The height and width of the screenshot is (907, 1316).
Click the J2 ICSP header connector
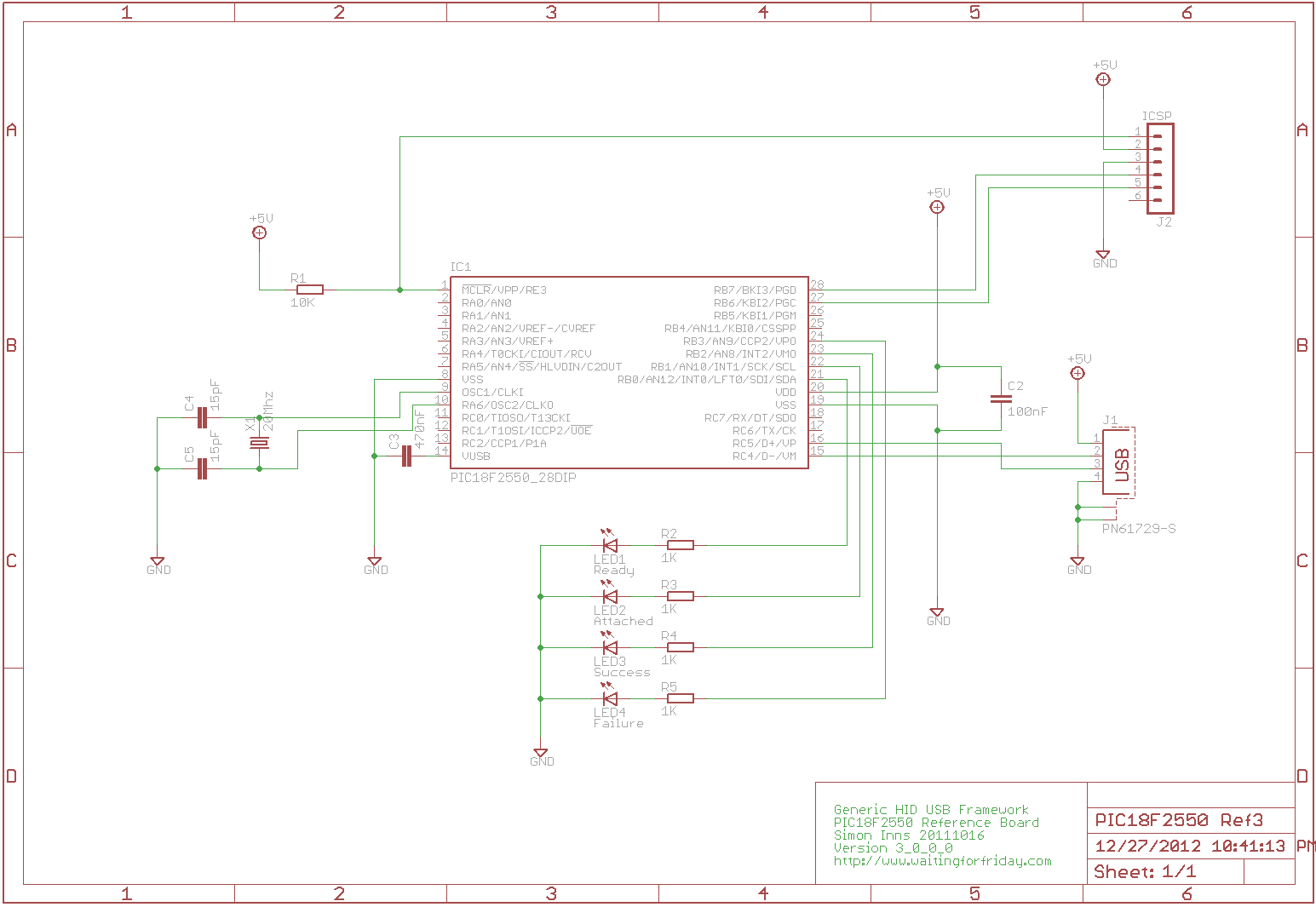tap(1159, 169)
